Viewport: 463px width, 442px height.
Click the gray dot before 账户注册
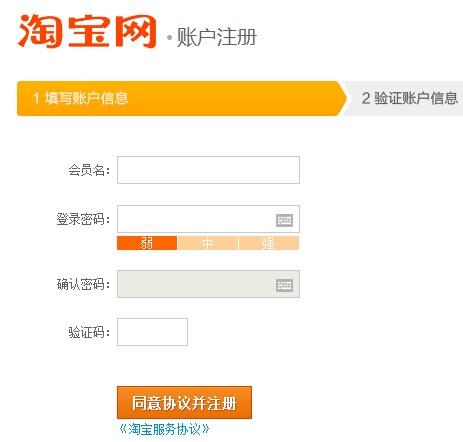(170, 38)
